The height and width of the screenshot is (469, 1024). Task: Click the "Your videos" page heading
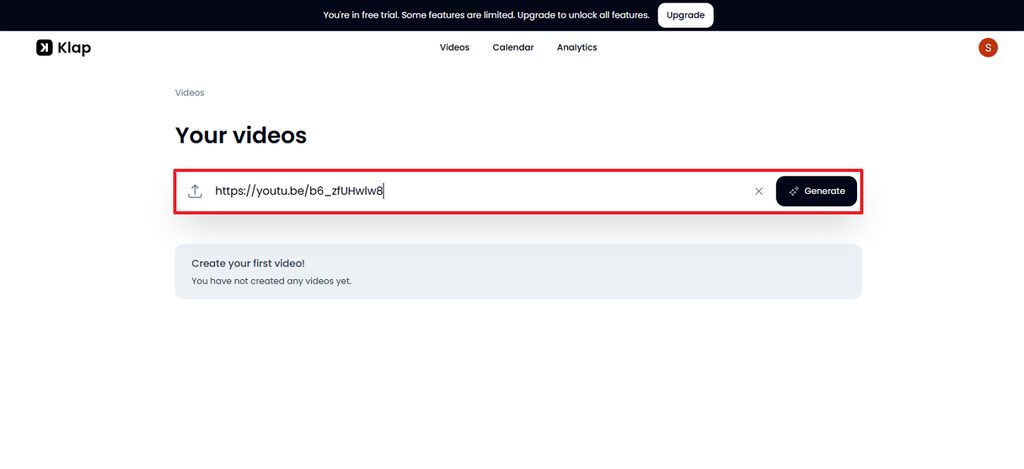241,135
